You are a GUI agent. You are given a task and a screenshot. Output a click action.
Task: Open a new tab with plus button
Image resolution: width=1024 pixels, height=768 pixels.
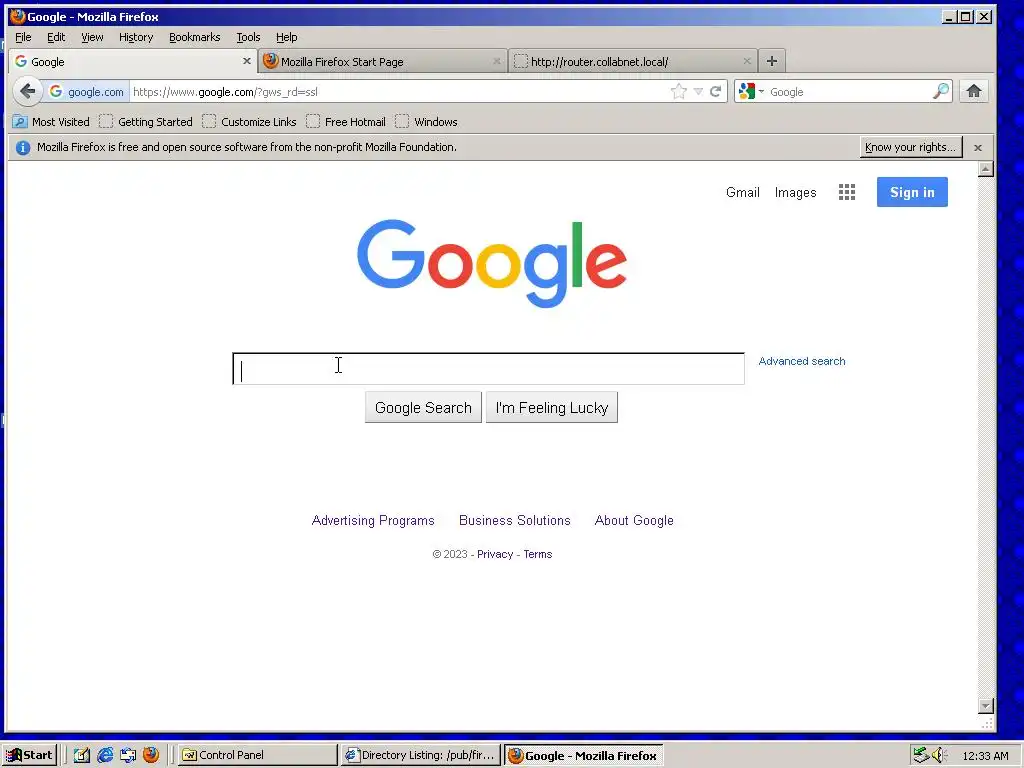tap(772, 61)
